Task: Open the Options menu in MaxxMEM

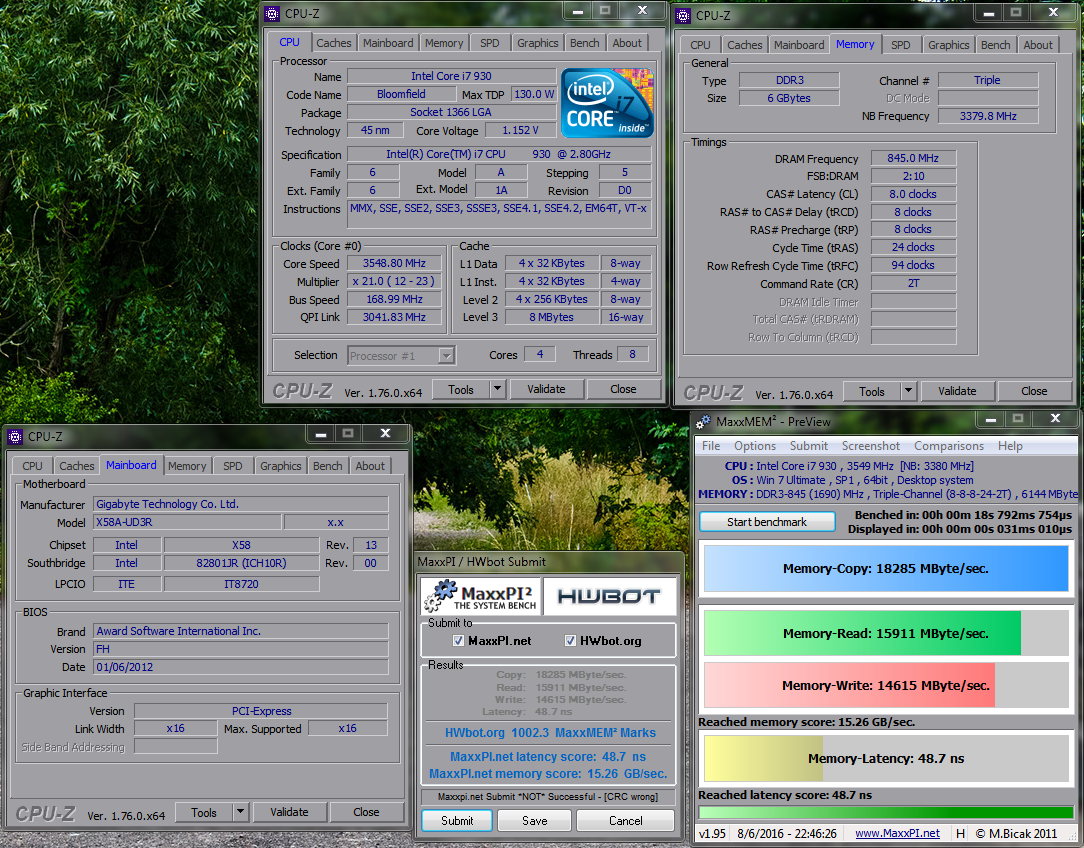Action: (x=754, y=446)
